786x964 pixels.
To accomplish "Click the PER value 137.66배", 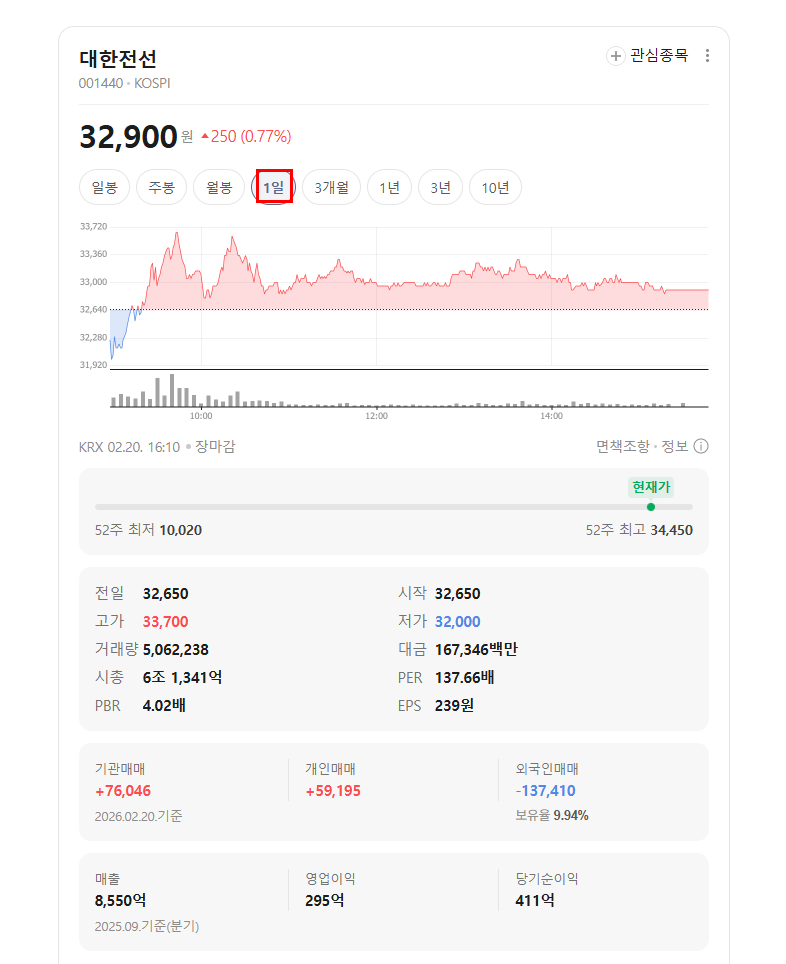I will tap(464, 678).
